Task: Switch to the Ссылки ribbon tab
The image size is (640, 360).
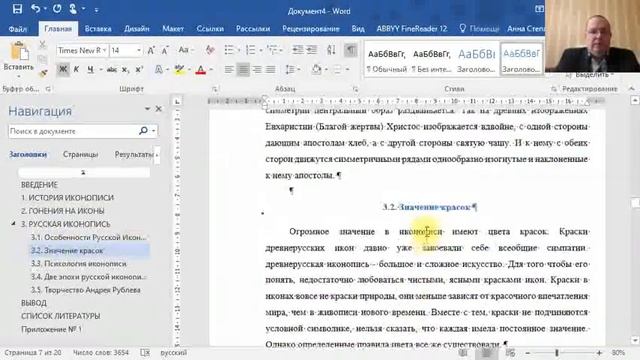Action: (210, 29)
